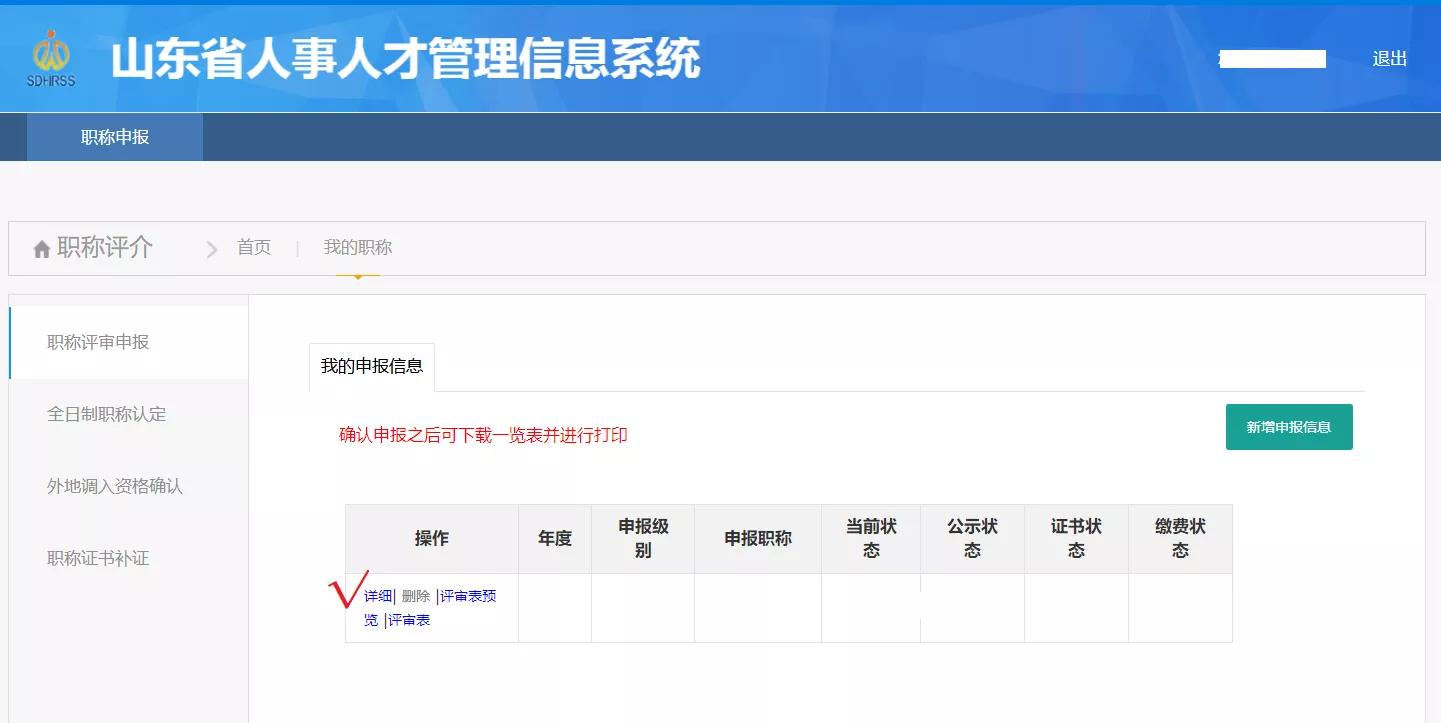Click the home icon beside 职称评介
1441x723 pixels.
41,247
